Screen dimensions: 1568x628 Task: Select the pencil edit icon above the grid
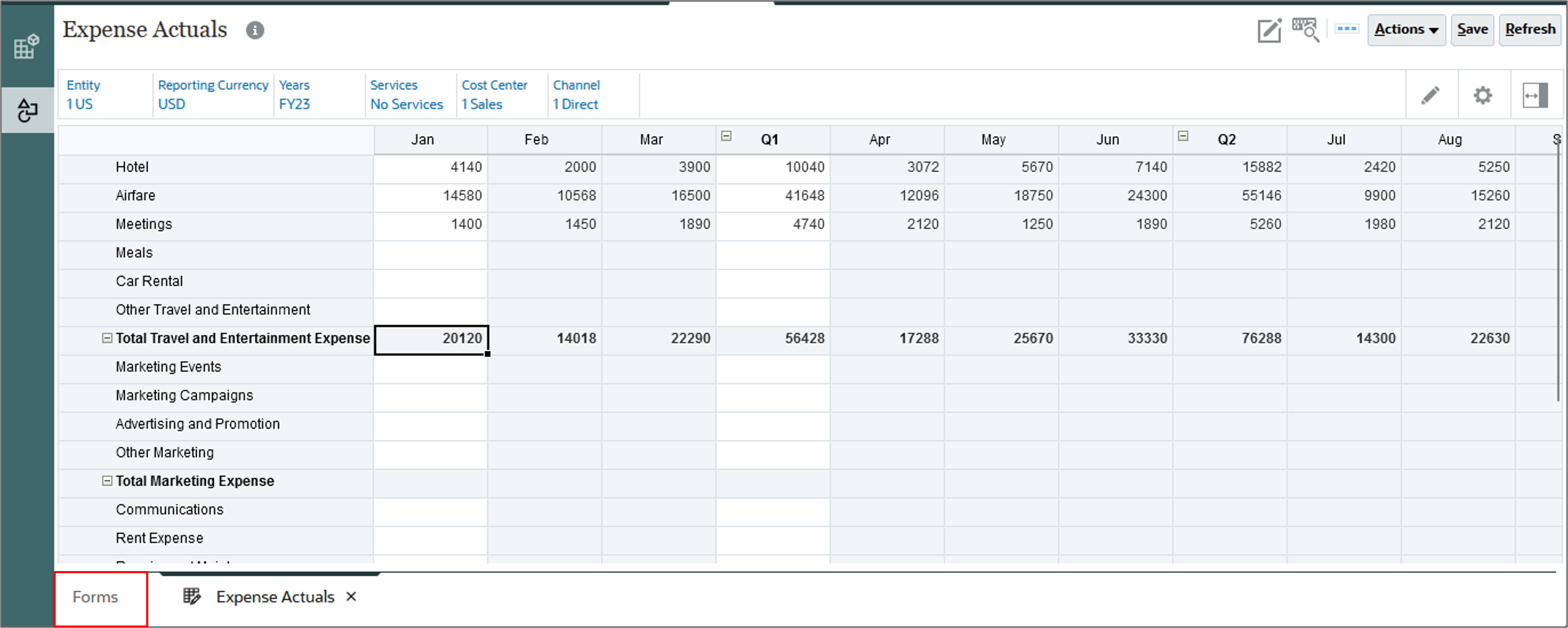pos(1431,95)
